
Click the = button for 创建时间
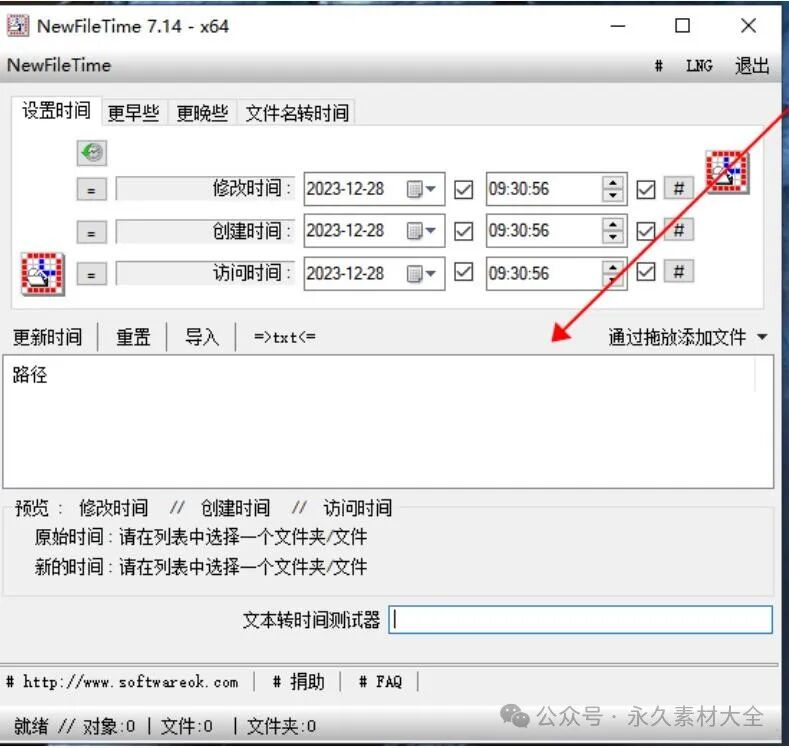click(x=92, y=232)
